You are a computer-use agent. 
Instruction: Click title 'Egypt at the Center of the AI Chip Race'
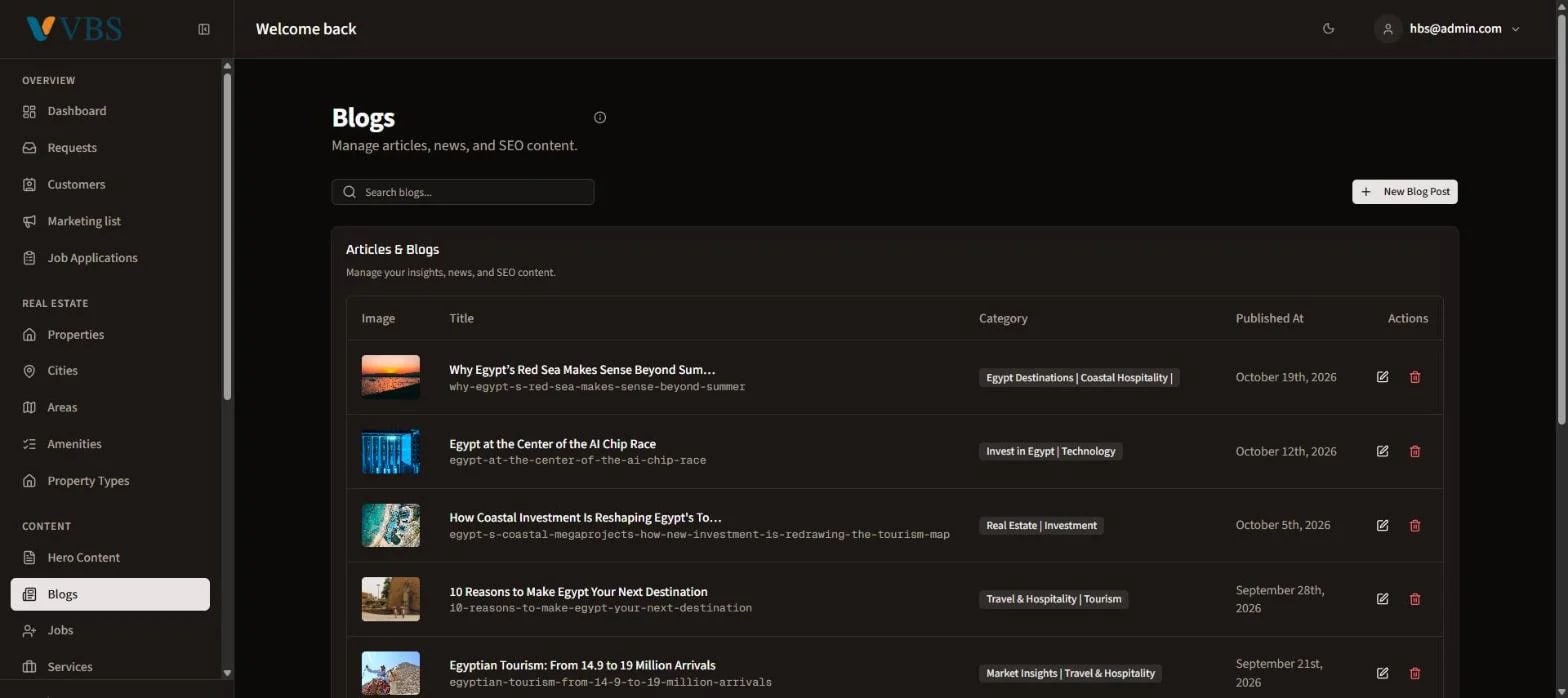[x=553, y=444]
